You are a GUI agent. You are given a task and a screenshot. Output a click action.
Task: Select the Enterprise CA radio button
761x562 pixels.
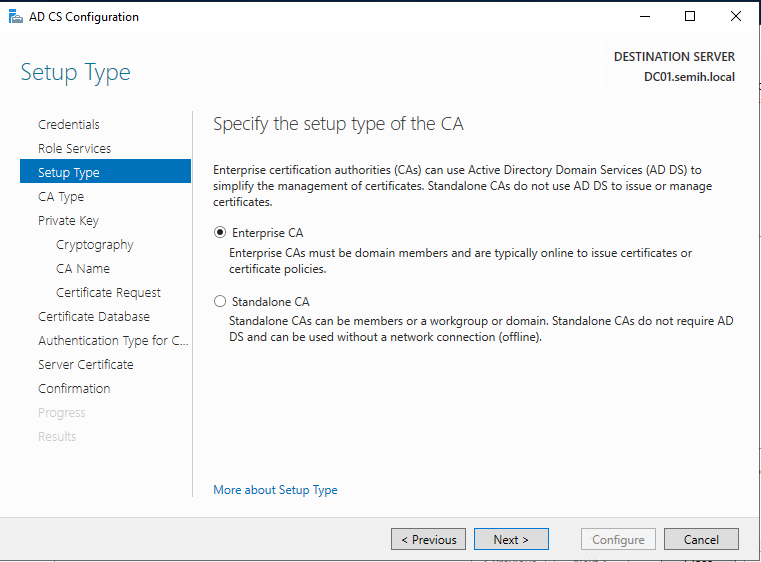click(220, 233)
